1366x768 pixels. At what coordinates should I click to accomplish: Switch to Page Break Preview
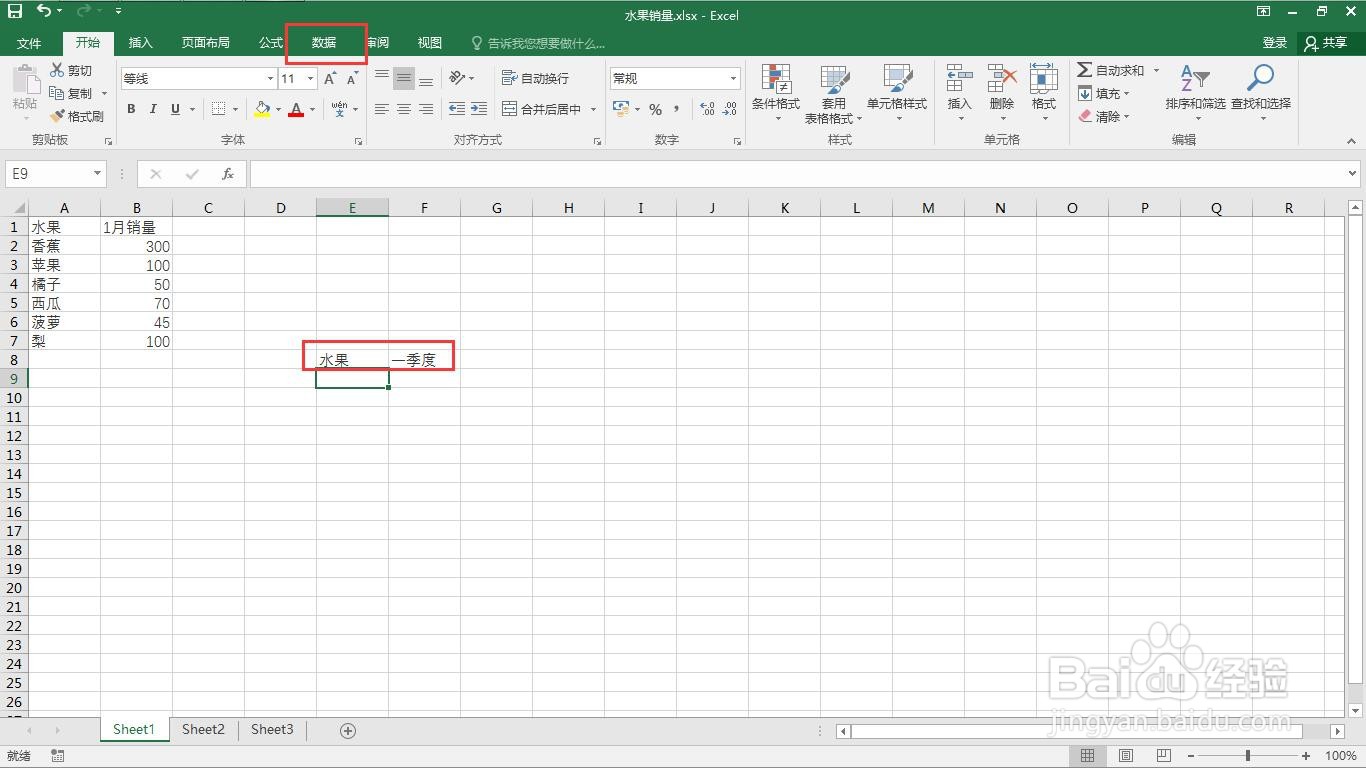(x=1163, y=756)
